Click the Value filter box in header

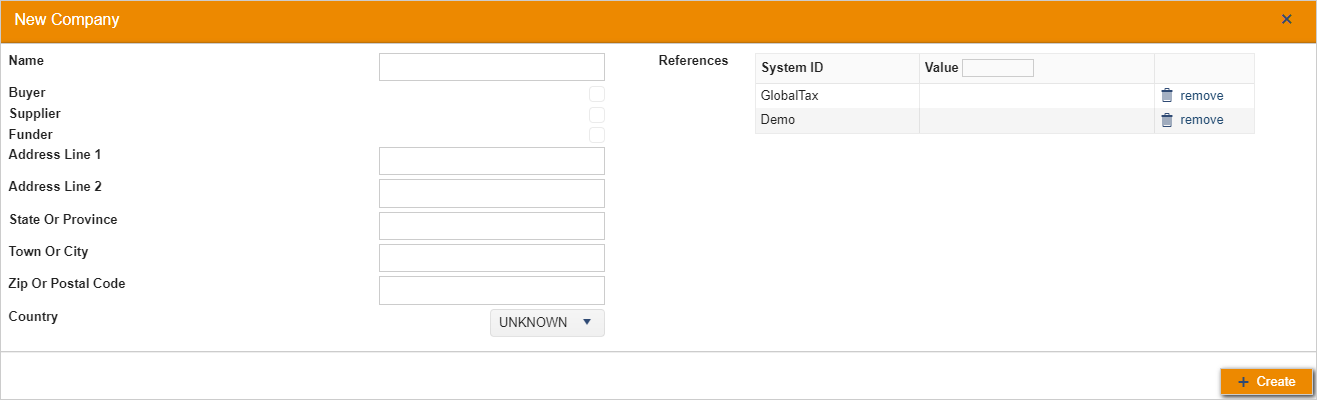pos(997,68)
